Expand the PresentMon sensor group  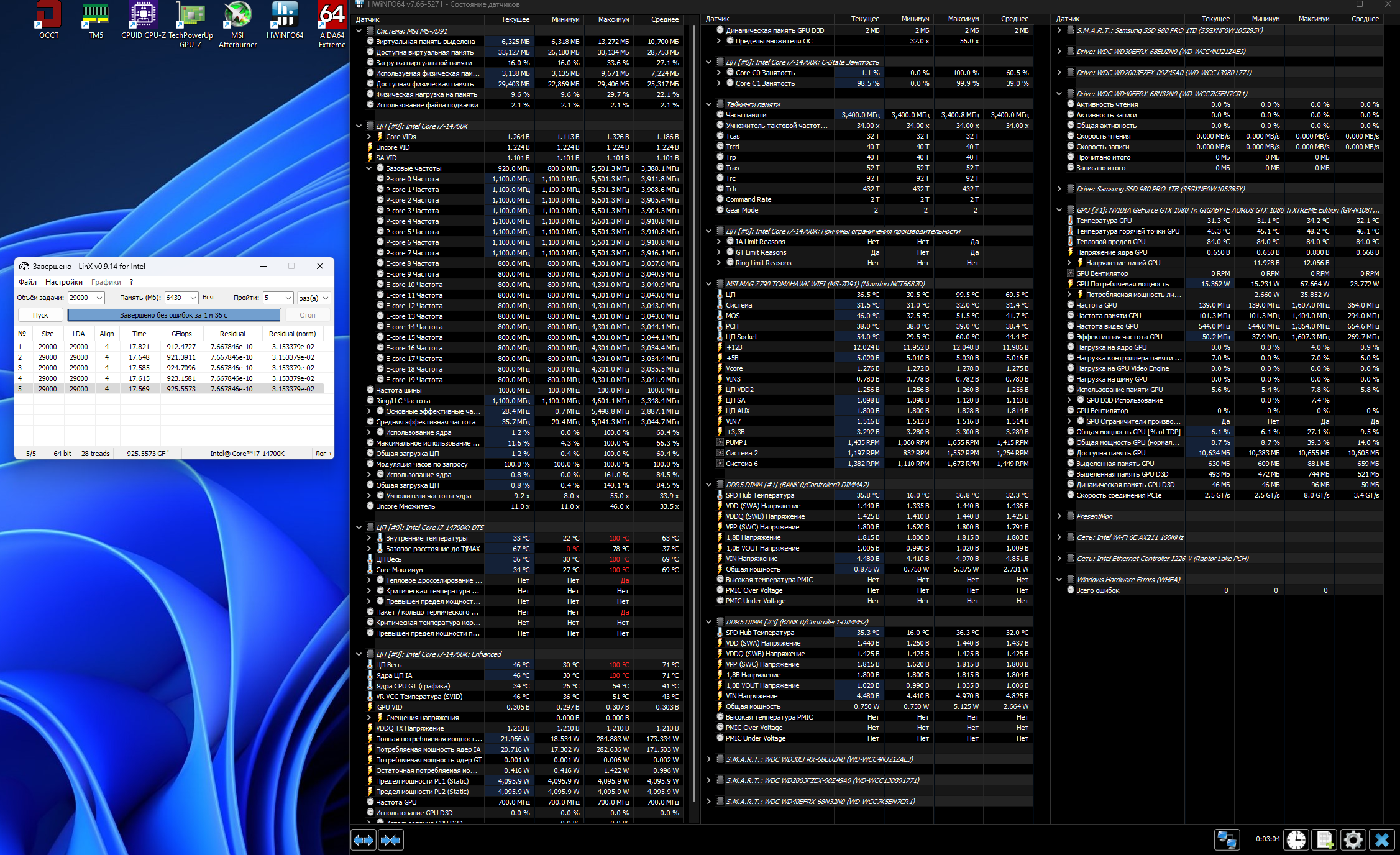click(1059, 516)
